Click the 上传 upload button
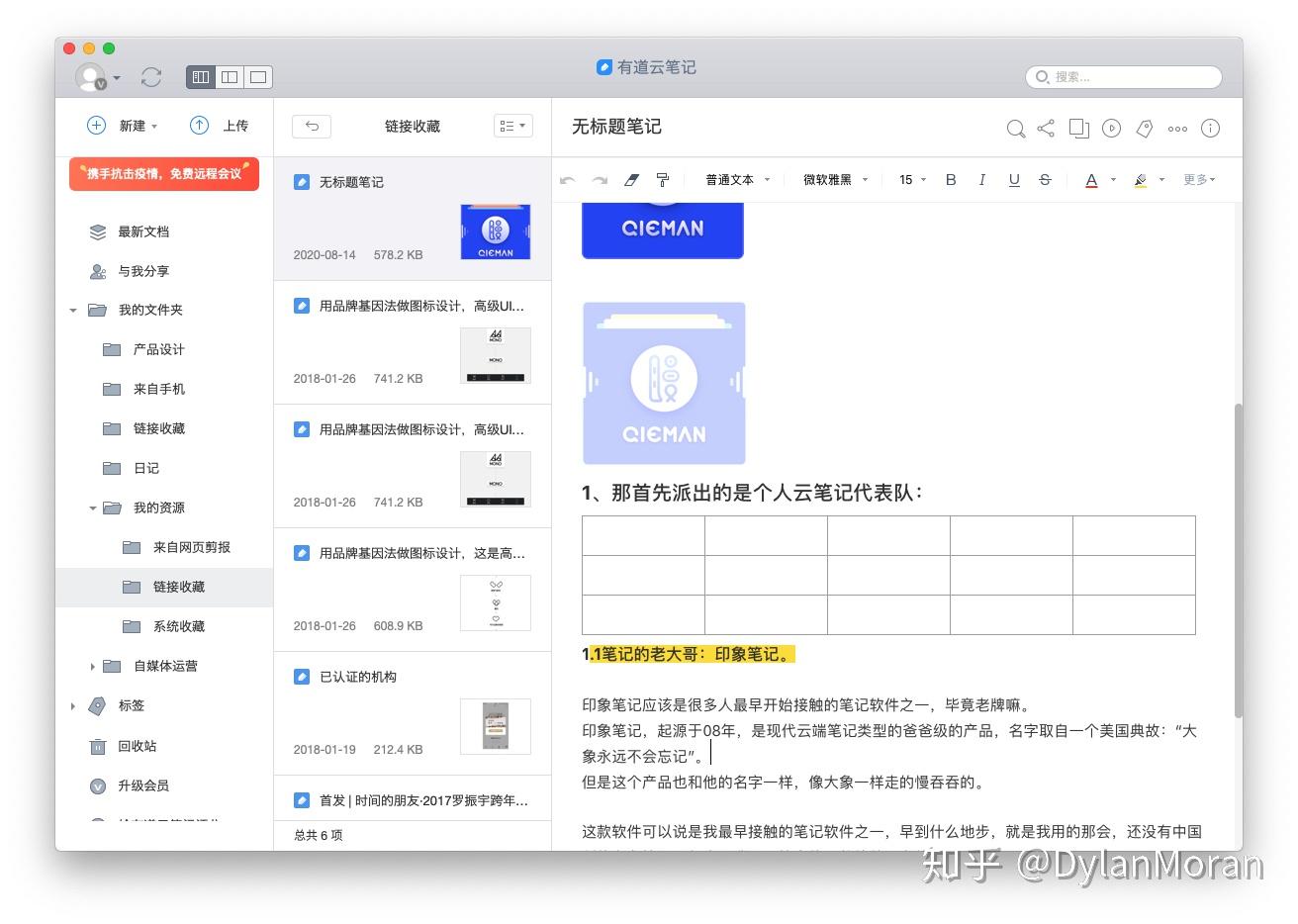The height and width of the screenshot is (924, 1298). pos(220,126)
